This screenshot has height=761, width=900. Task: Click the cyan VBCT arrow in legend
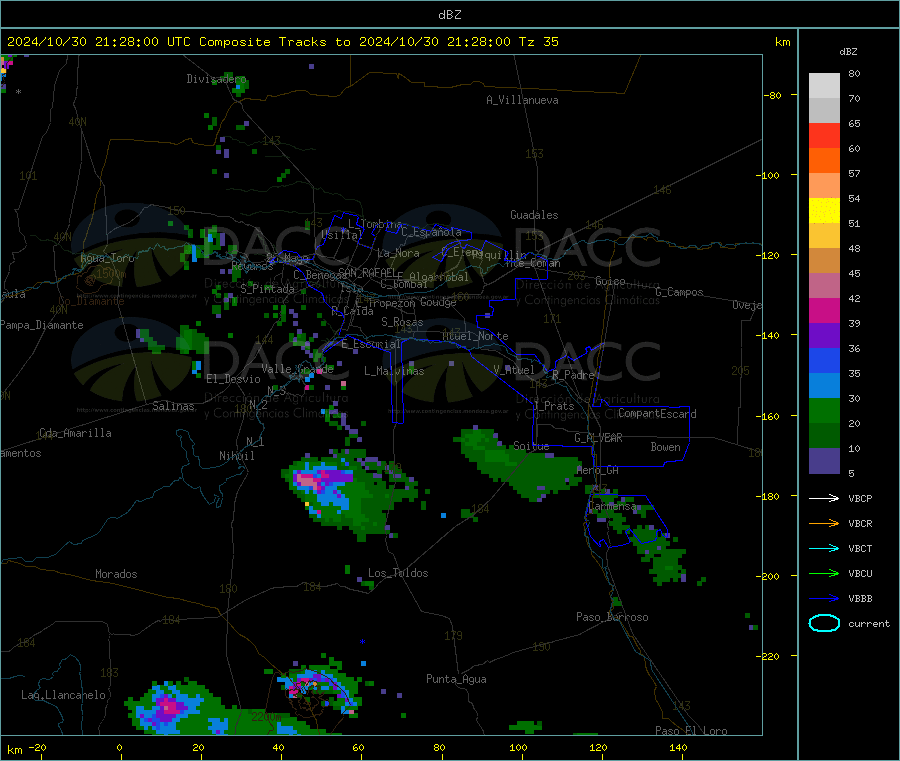click(x=824, y=548)
